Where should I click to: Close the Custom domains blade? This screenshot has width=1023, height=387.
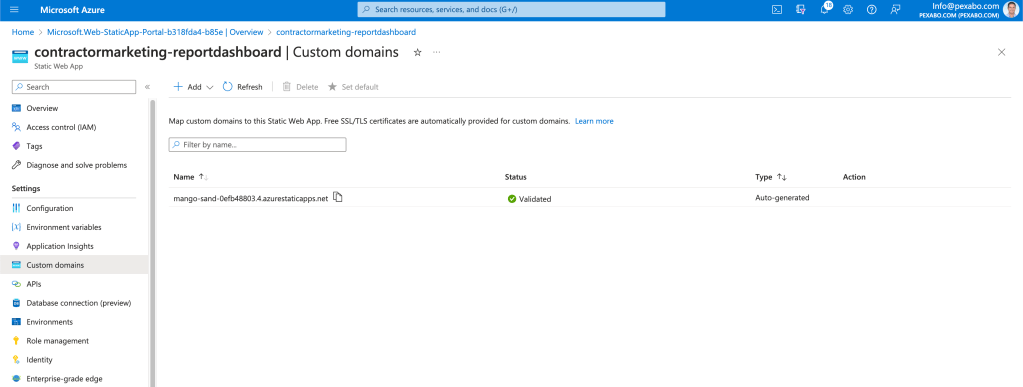click(x=1001, y=52)
